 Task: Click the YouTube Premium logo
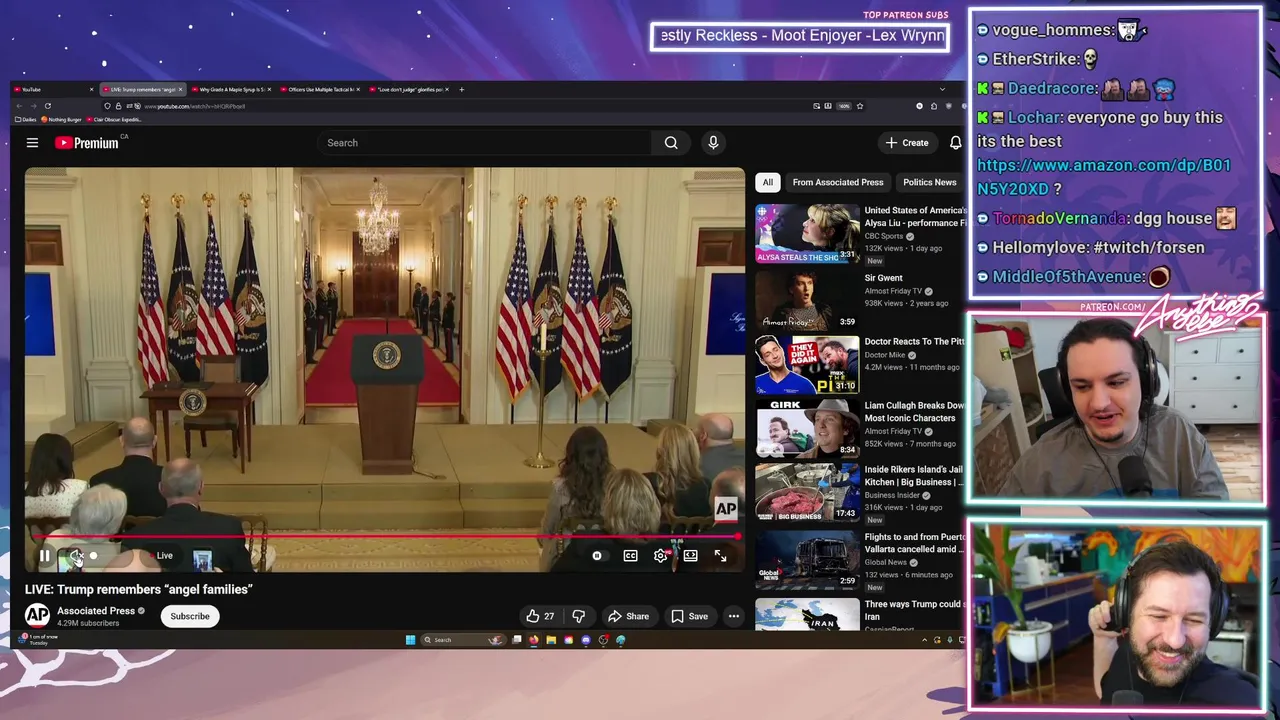pyautogui.click(x=87, y=143)
